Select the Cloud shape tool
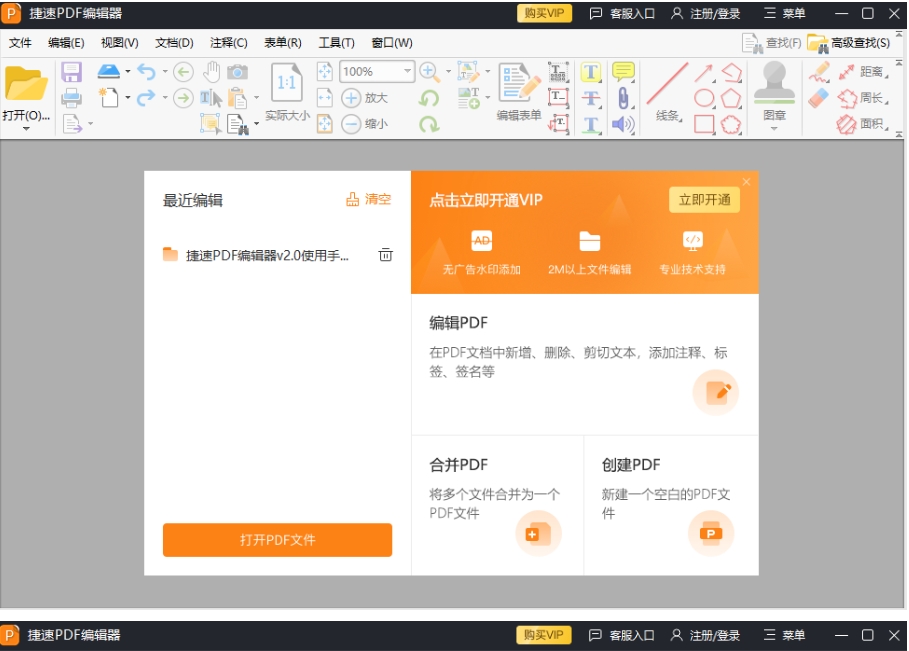This screenshot has width=909, height=651. point(731,124)
